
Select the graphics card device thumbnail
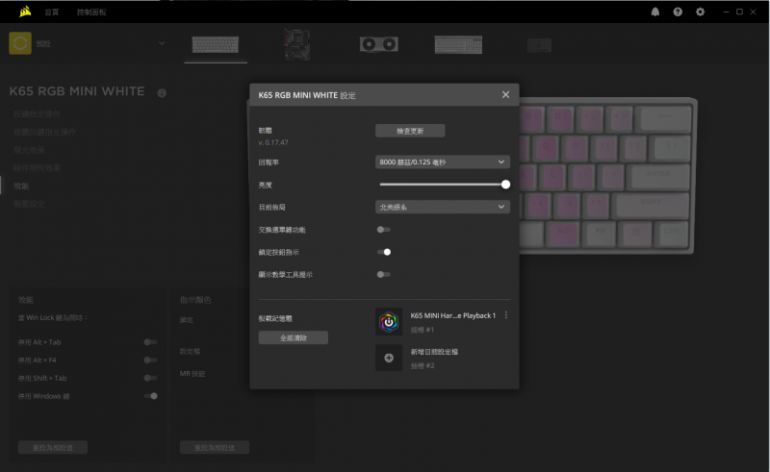pyautogui.click(x=379, y=44)
